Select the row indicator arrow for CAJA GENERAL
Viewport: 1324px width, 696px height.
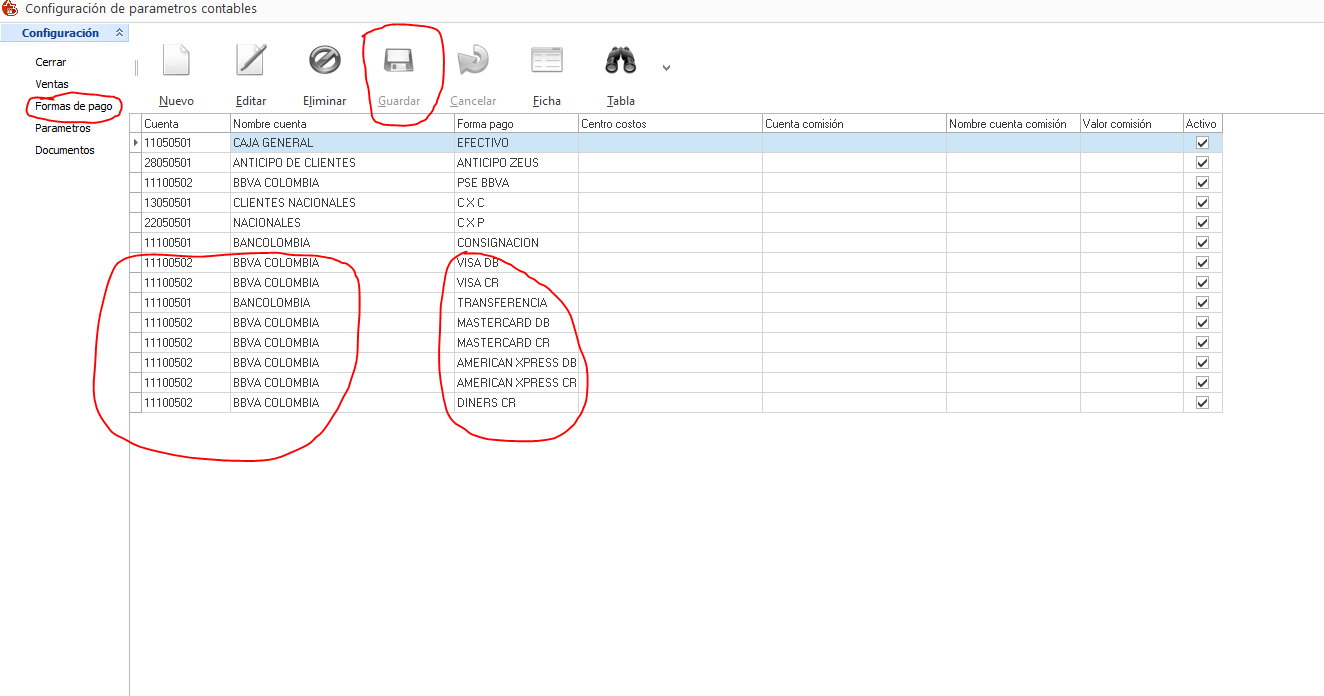pyautogui.click(x=135, y=143)
